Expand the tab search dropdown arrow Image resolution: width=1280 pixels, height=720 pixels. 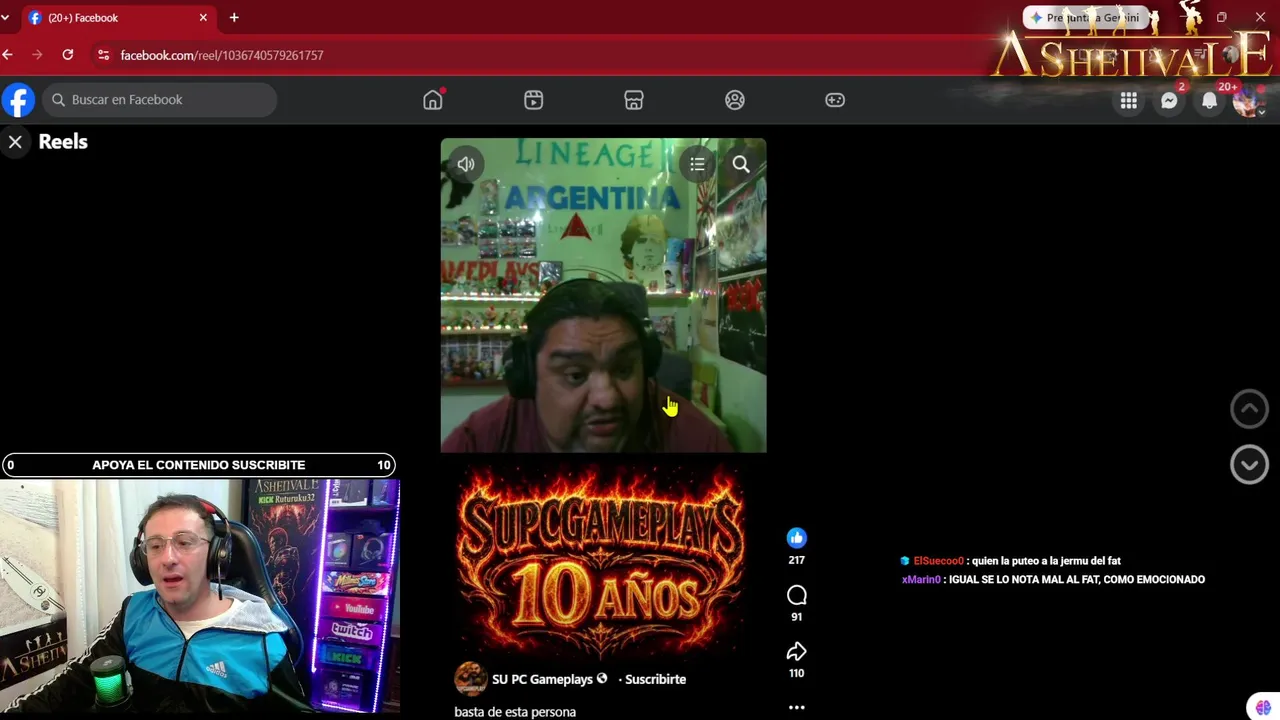pos(5,18)
